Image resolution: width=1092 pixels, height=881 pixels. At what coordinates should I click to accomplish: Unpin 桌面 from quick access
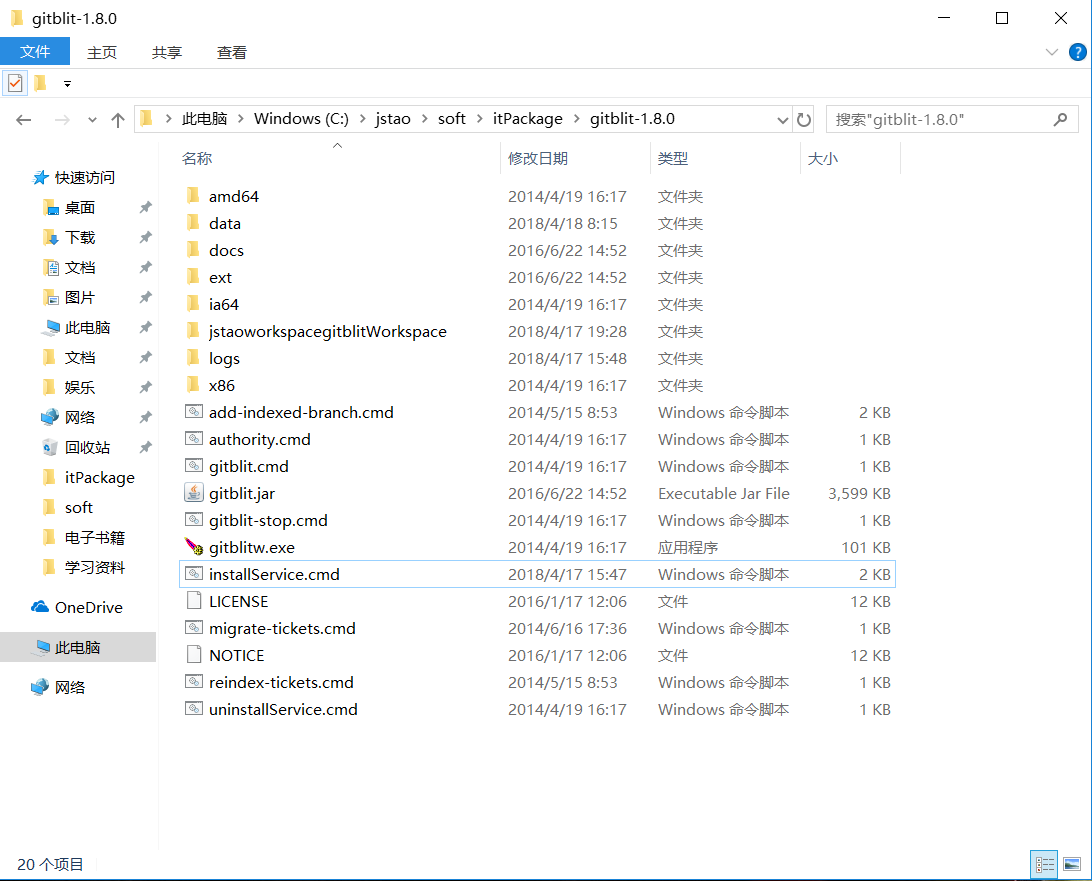(x=145, y=207)
